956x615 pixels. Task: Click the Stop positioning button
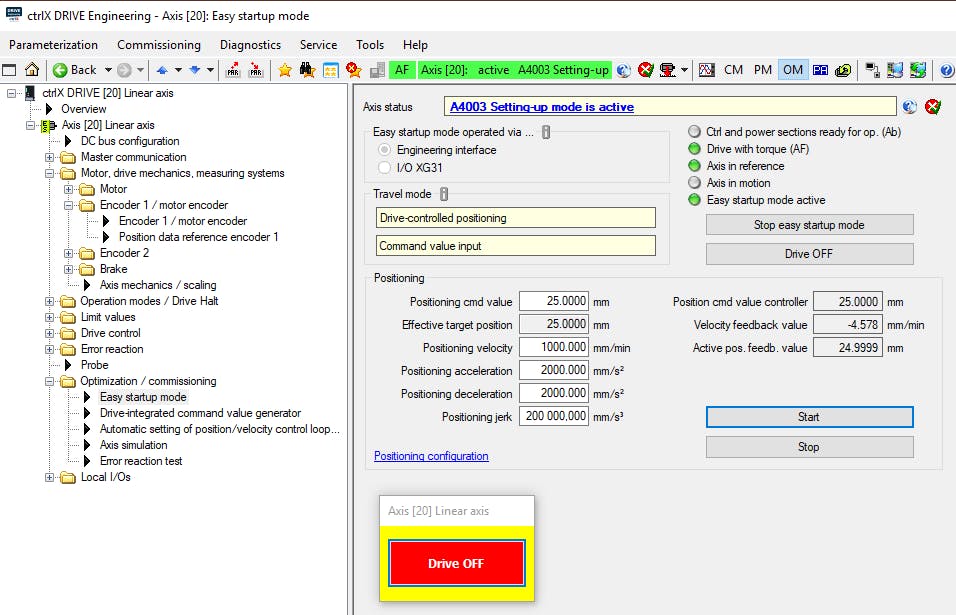[x=809, y=447]
